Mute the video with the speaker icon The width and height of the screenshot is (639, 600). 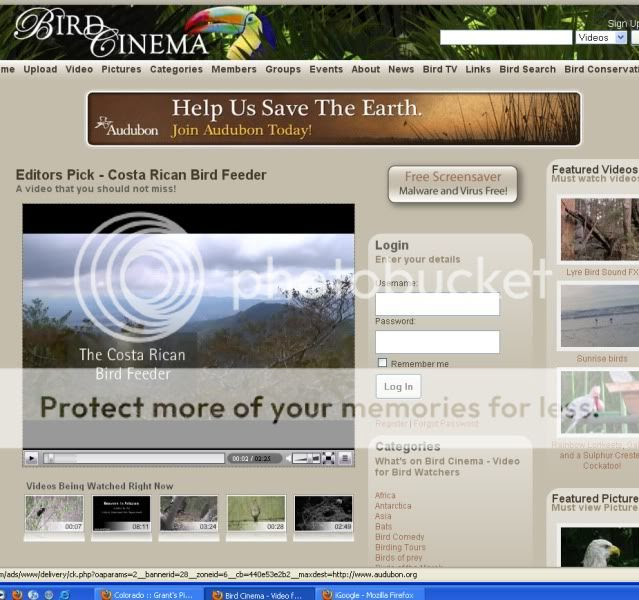289,459
